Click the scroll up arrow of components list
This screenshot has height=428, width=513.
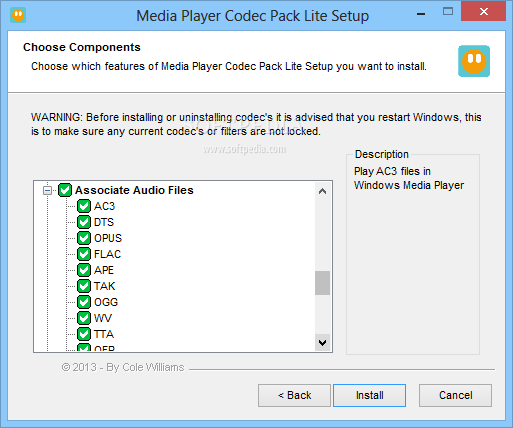click(322, 191)
